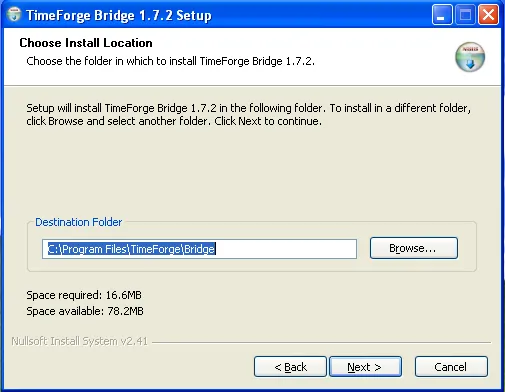
Task: Click the 'Setup will install TimeForge Bridge' paragraph
Action: coord(248,114)
